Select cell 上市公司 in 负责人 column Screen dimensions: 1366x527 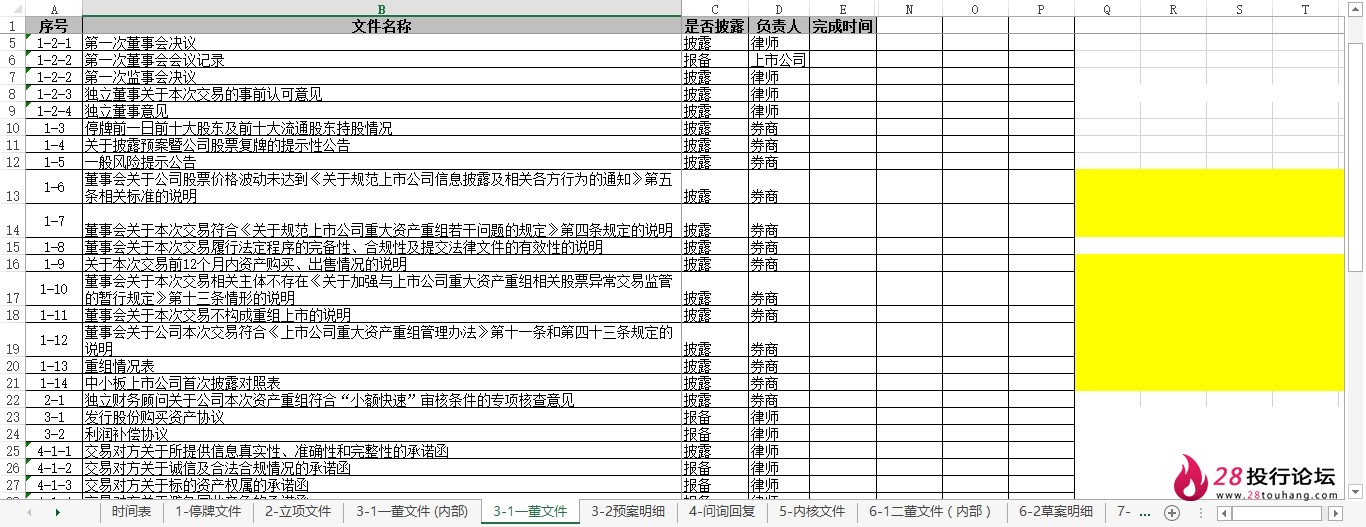pos(778,60)
